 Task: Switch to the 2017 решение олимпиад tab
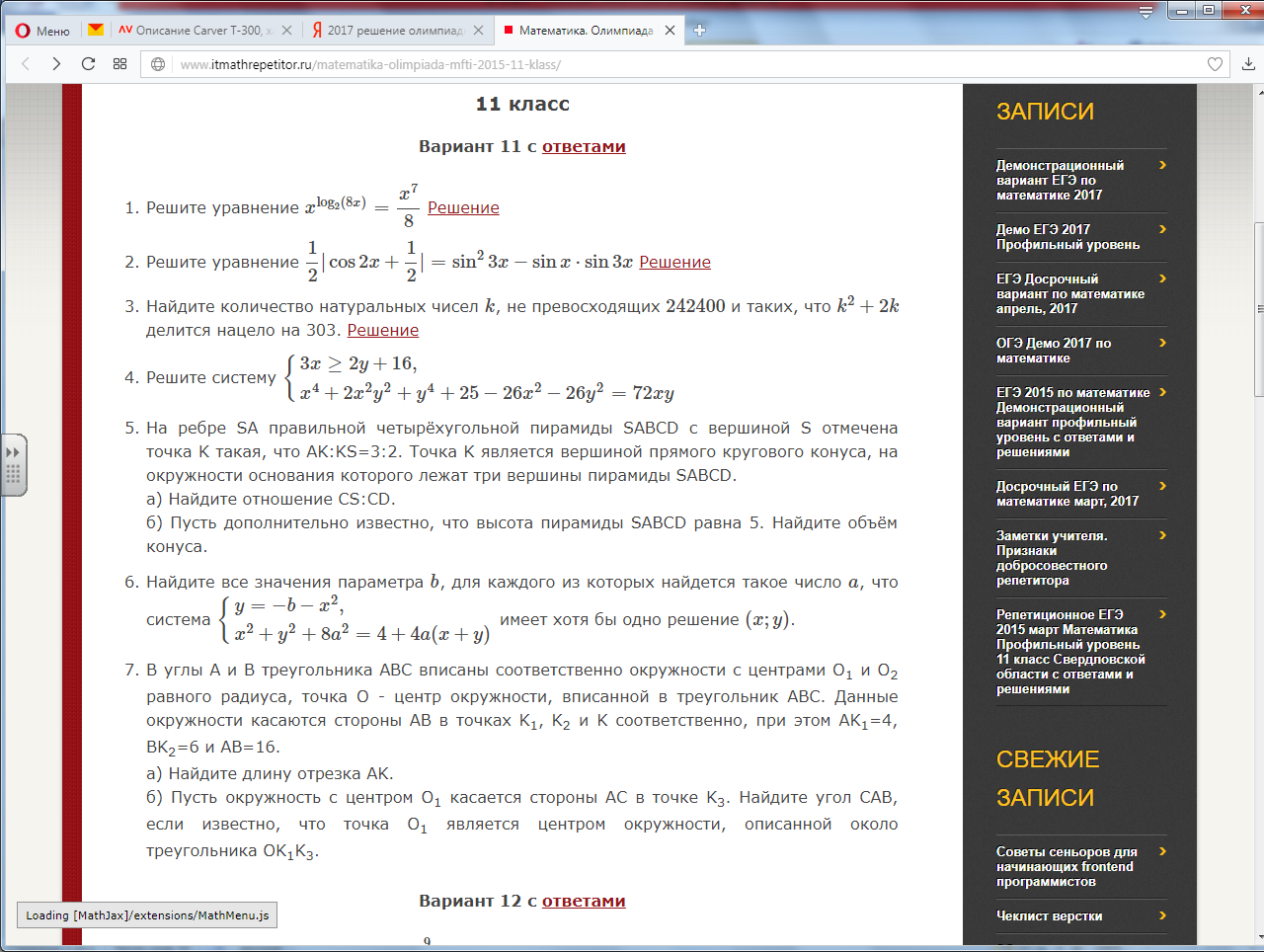tap(395, 31)
